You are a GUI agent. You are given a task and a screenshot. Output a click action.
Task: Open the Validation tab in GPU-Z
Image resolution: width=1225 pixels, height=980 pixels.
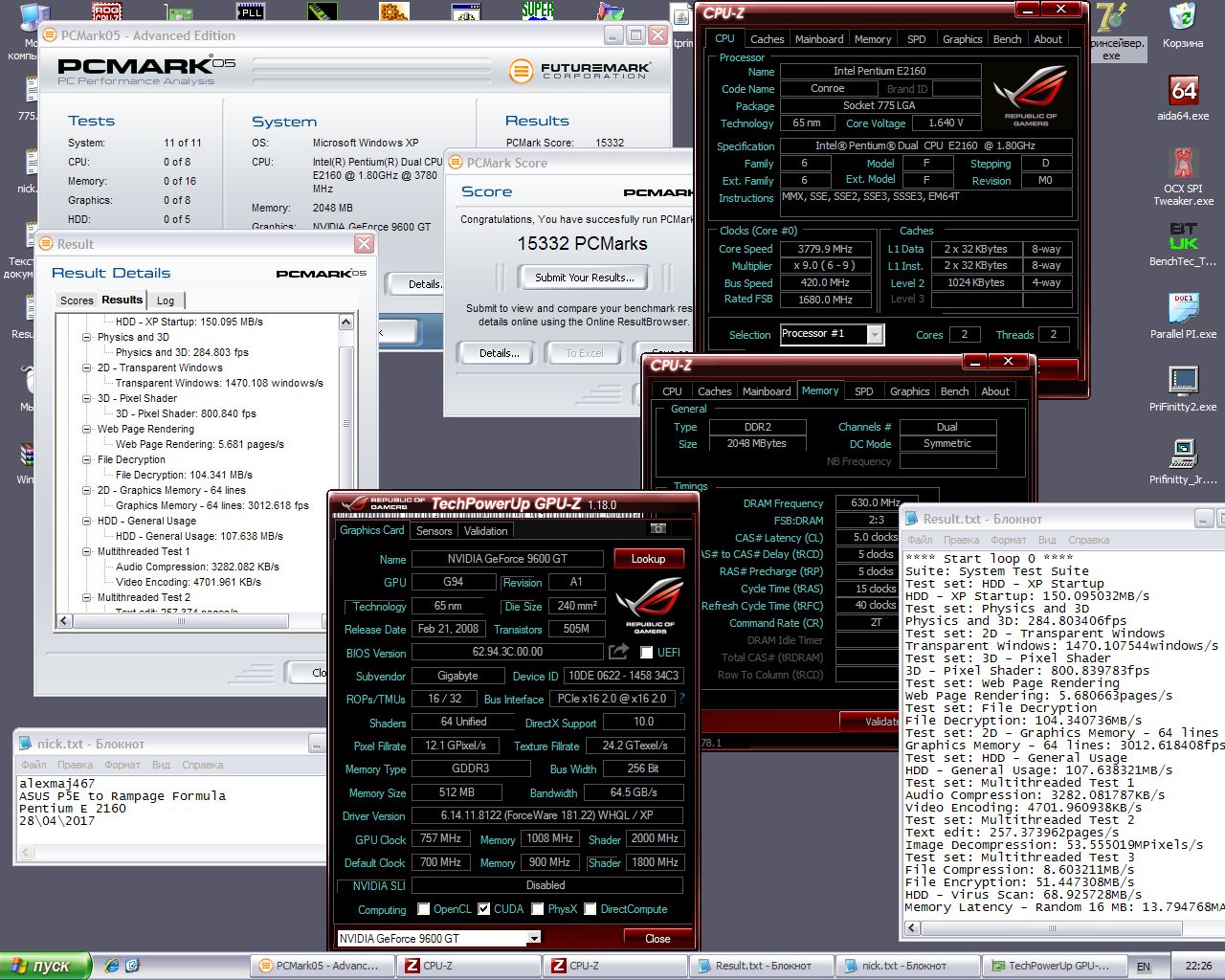(485, 531)
